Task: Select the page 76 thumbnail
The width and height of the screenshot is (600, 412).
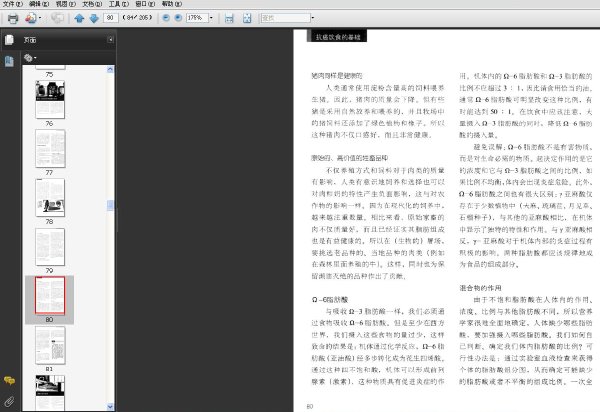Action: [x=50, y=99]
